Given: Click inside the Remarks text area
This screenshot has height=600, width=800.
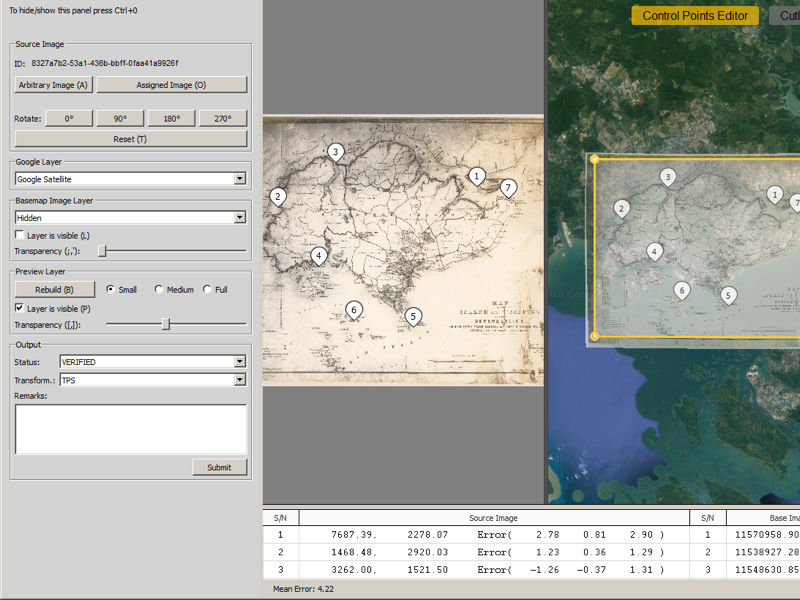Looking at the screenshot, I should point(130,428).
